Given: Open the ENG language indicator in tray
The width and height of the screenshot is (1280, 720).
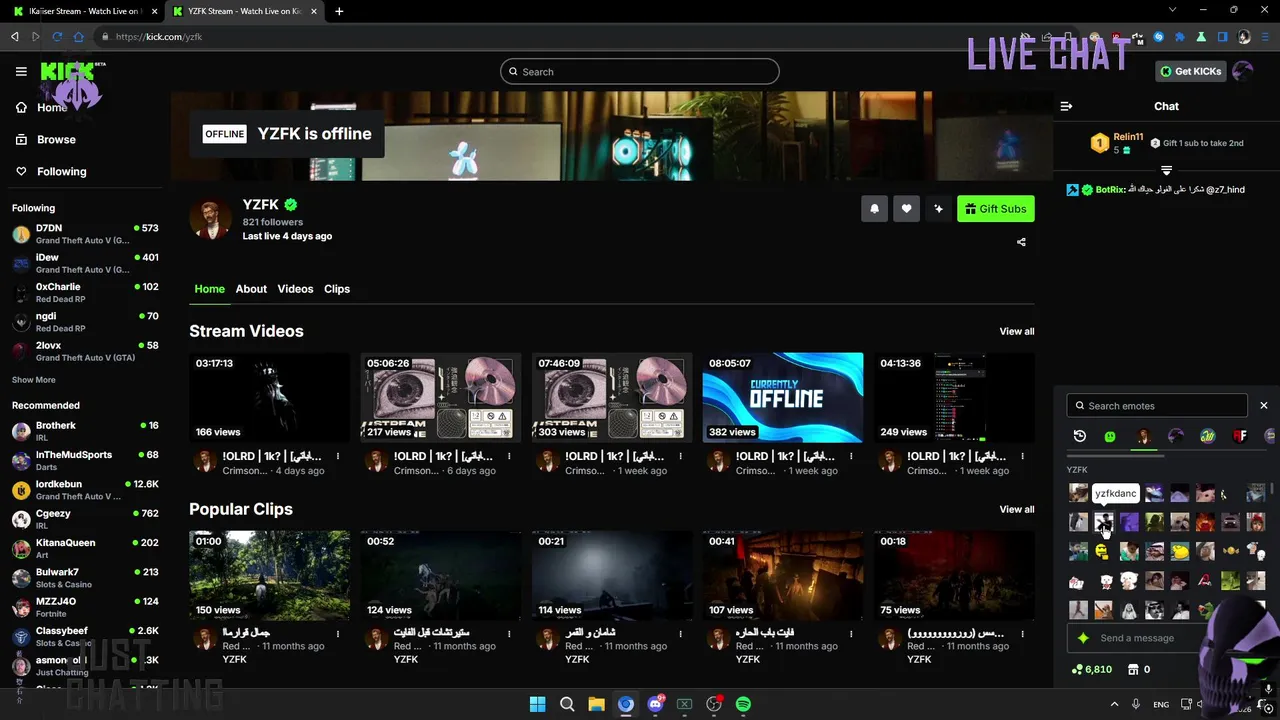Looking at the screenshot, I should click(x=1161, y=705).
